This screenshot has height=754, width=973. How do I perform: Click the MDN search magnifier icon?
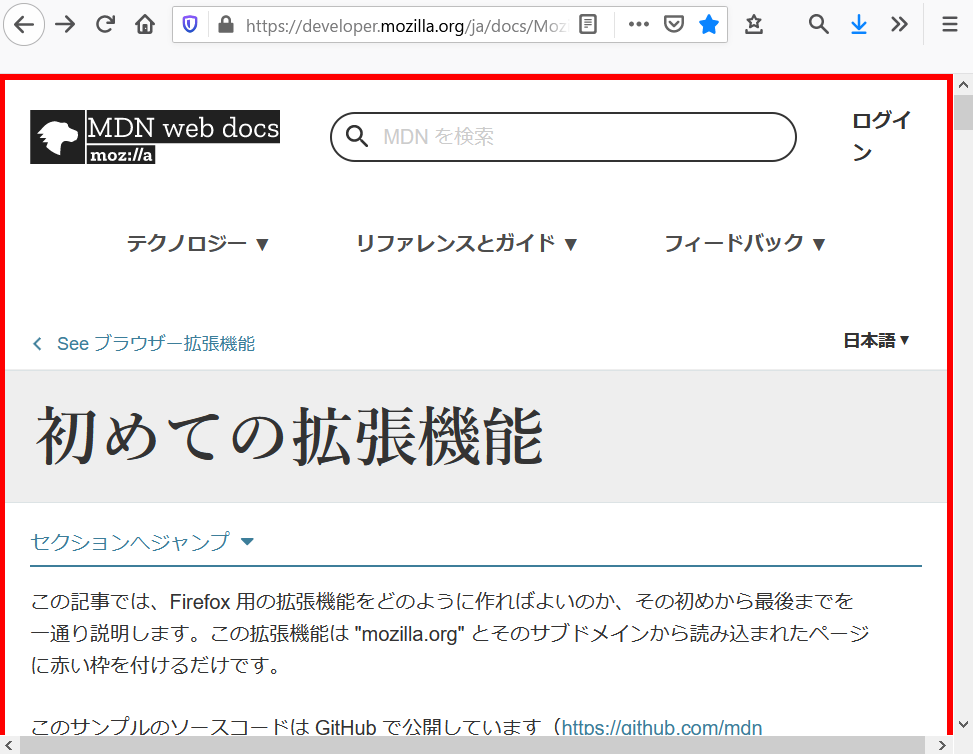(357, 136)
